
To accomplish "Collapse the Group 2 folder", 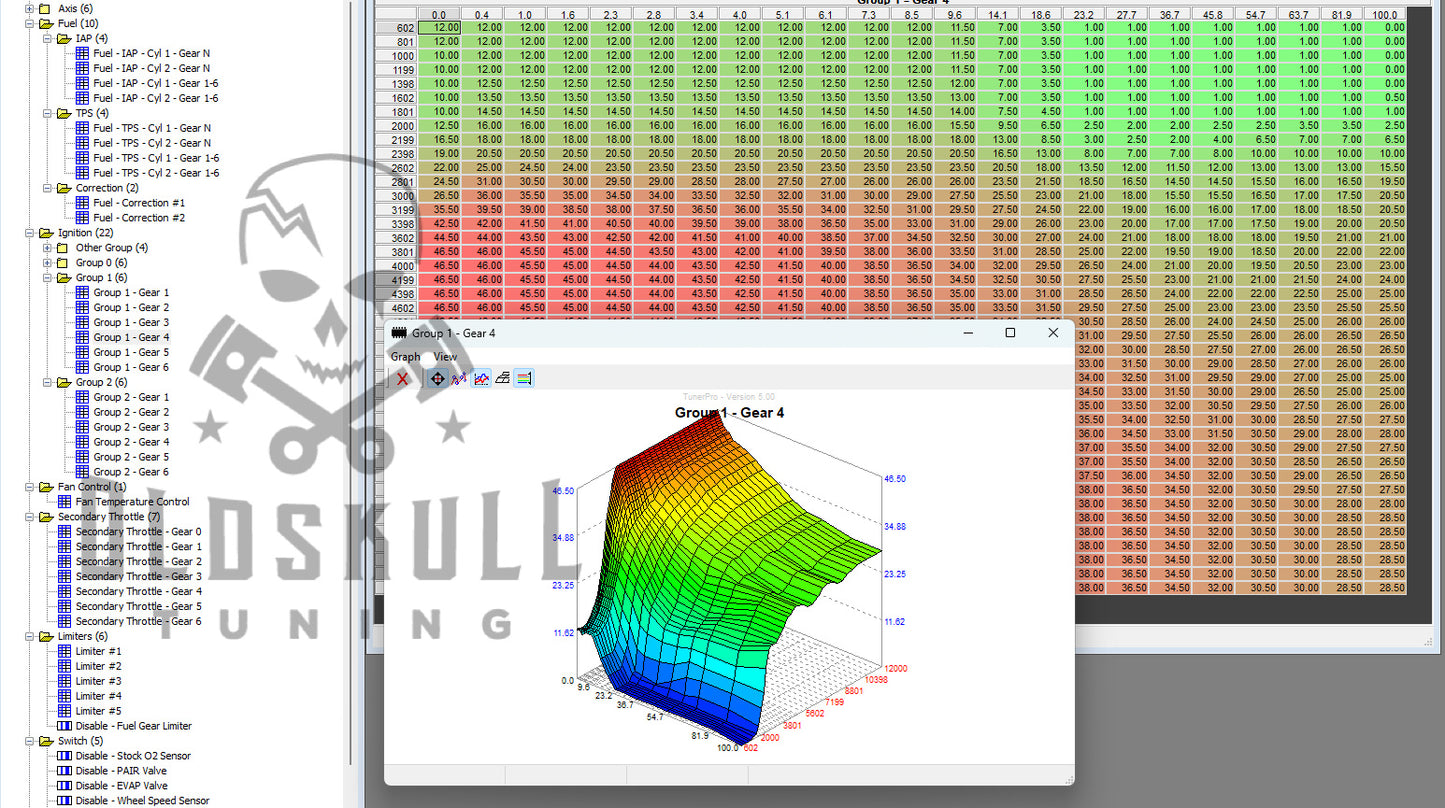I will (x=46, y=382).
